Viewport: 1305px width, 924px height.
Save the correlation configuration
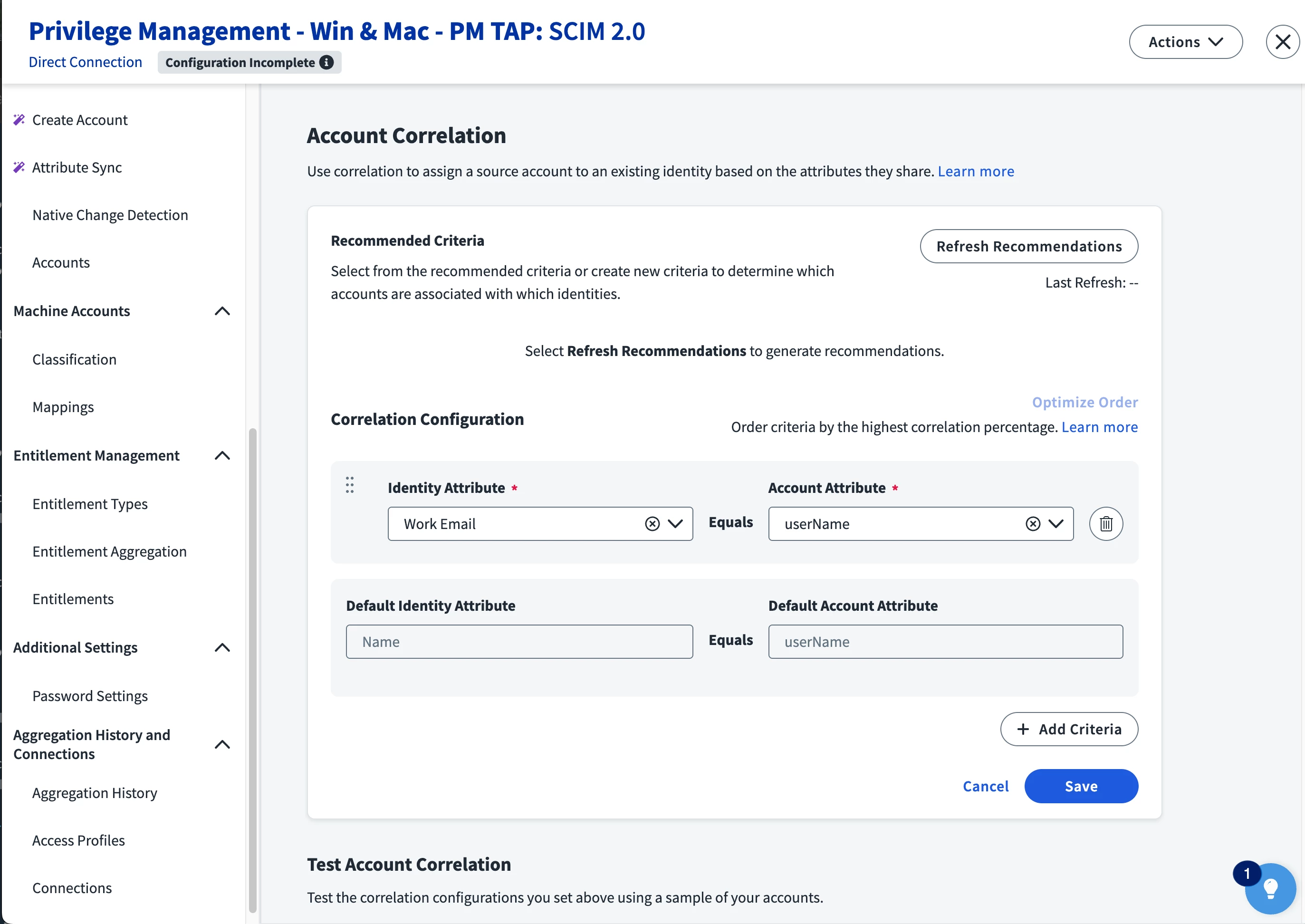click(x=1081, y=786)
